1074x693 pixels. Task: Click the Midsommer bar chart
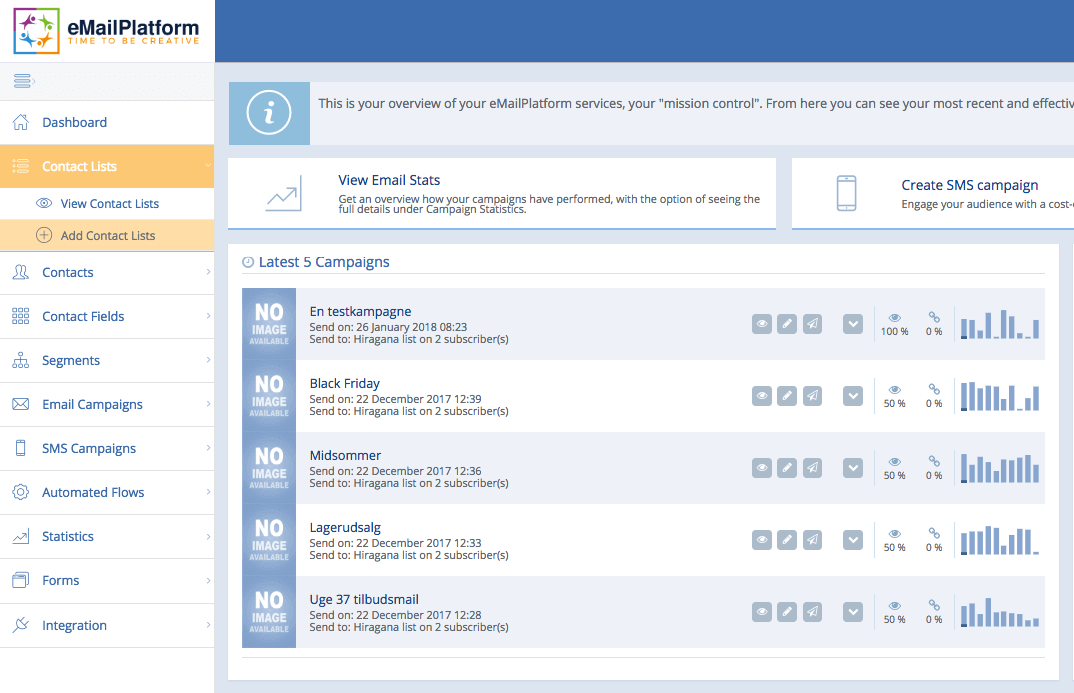(999, 468)
